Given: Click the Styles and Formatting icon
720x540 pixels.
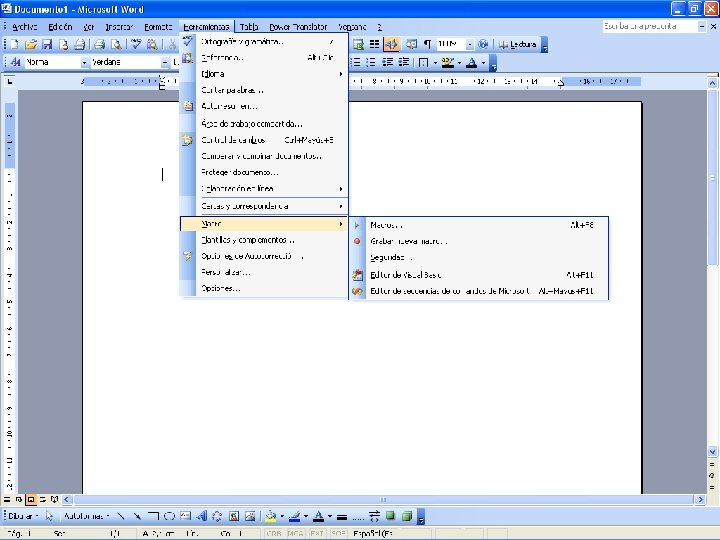Looking at the screenshot, I should [15, 62].
